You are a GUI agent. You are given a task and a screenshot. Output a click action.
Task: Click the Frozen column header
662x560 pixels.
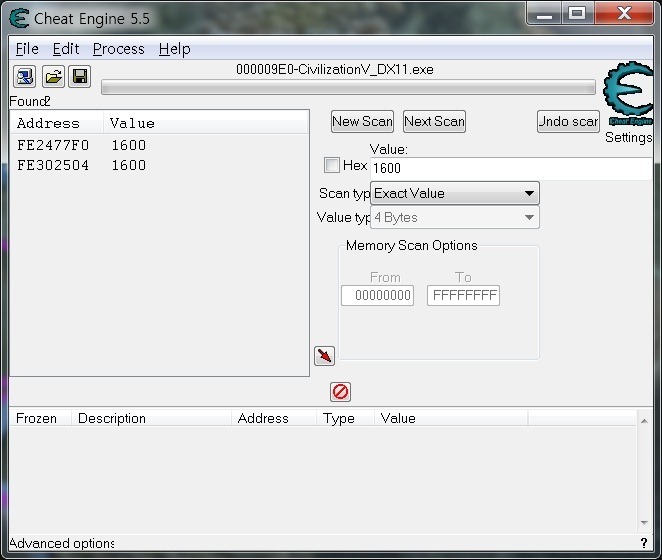[x=40, y=418]
